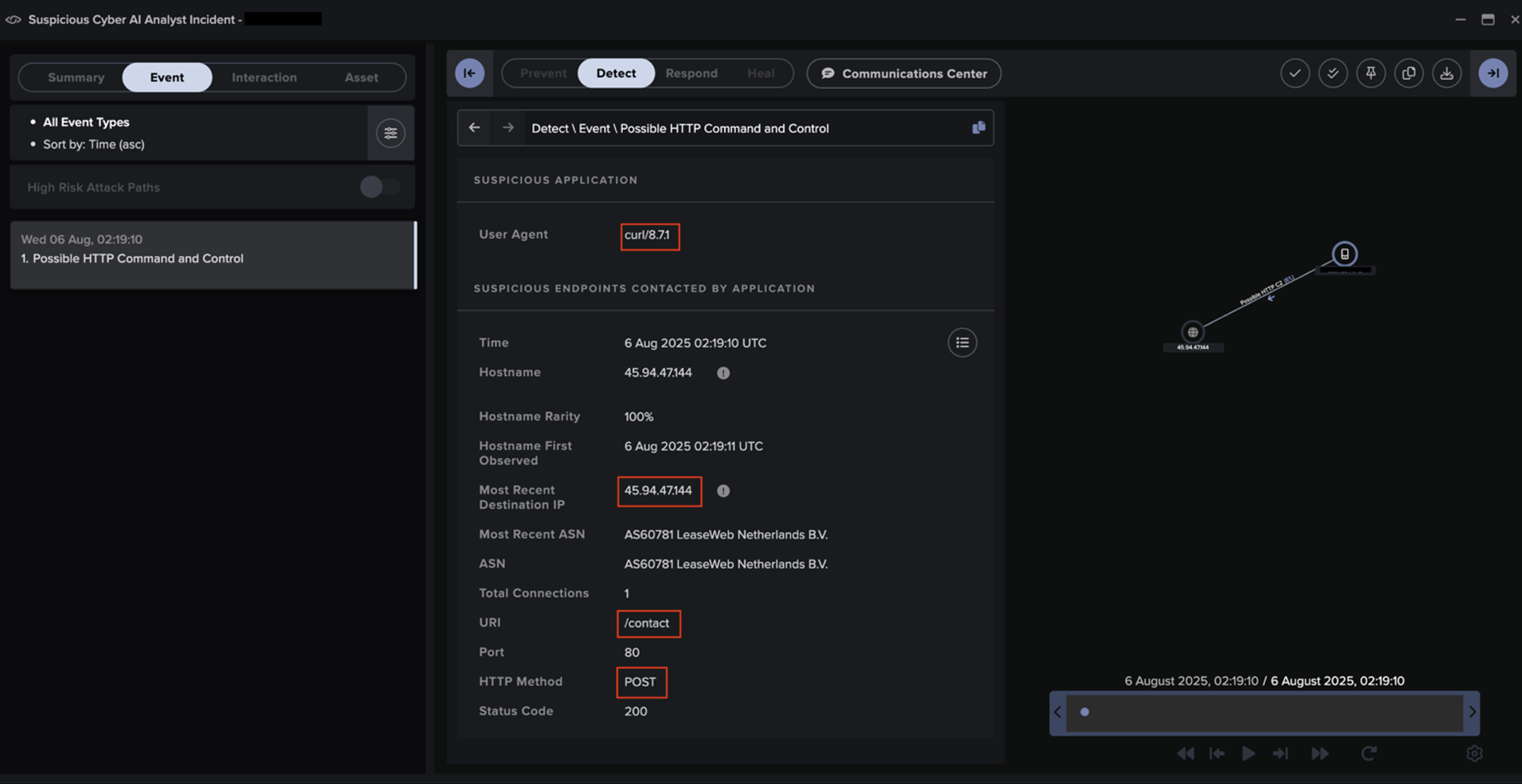
Task: Export the incident with the download icon
Action: tap(1447, 73)
